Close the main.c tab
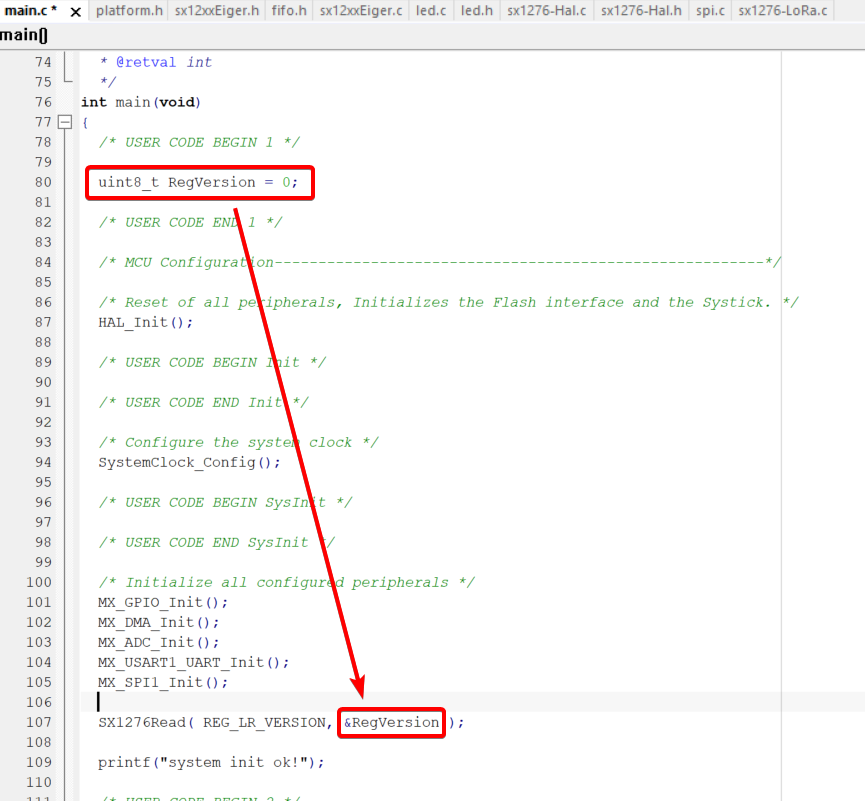 tap(75, 12)
